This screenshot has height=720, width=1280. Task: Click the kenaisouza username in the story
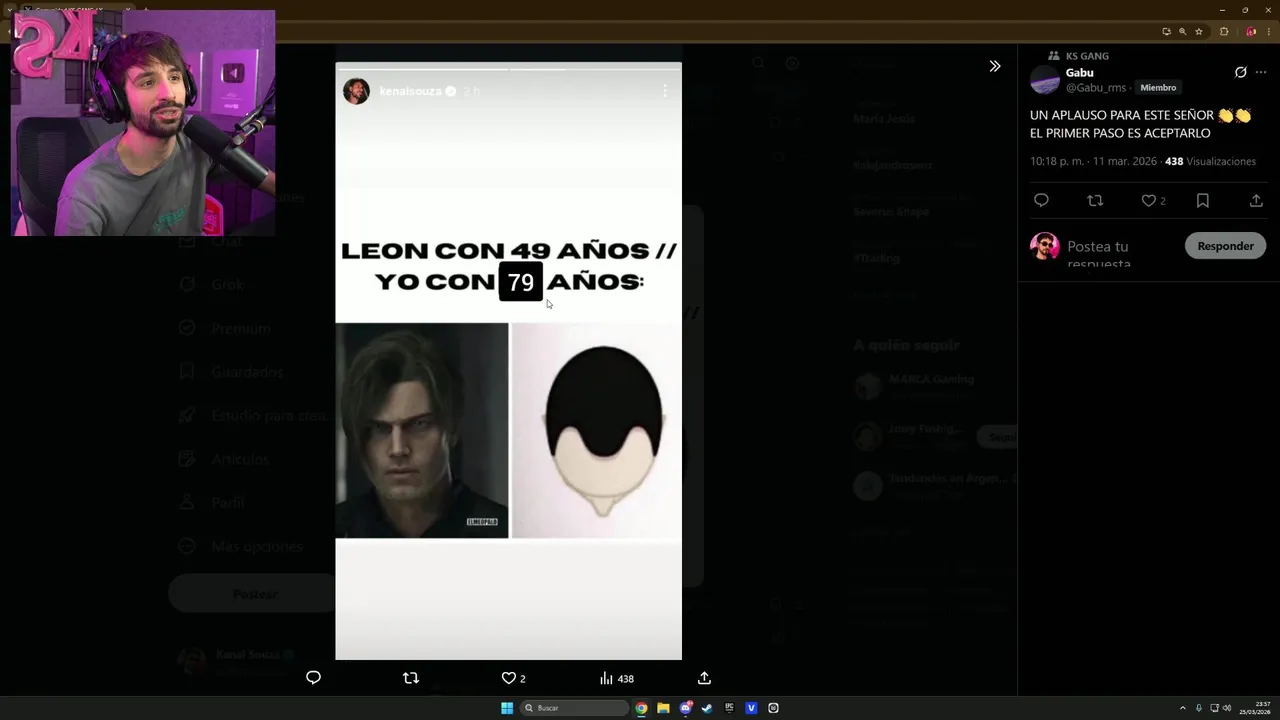pyautogui.click(x=411, y=91)
